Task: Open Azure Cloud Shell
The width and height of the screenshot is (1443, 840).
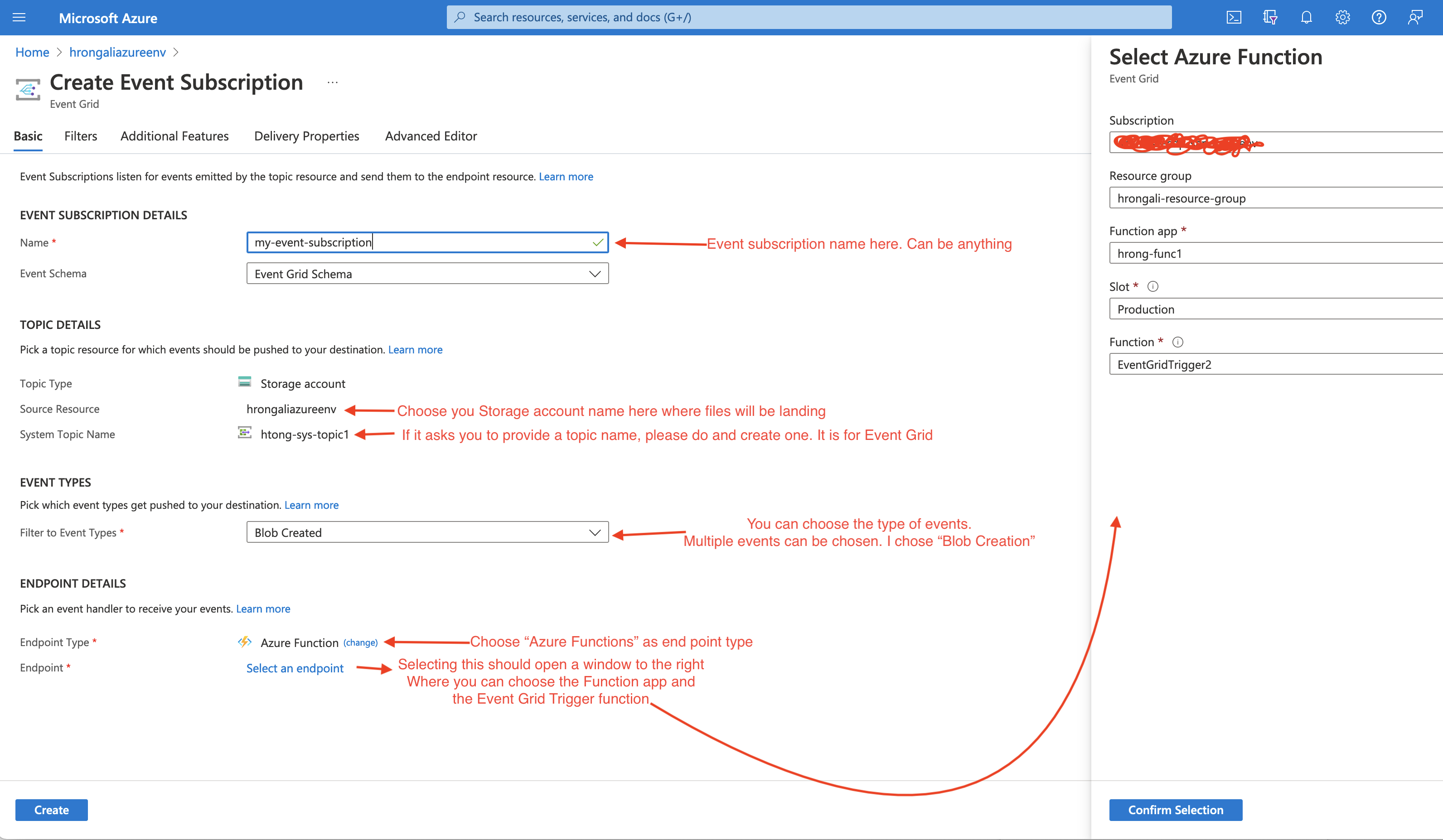Action: coord(1234,17)
